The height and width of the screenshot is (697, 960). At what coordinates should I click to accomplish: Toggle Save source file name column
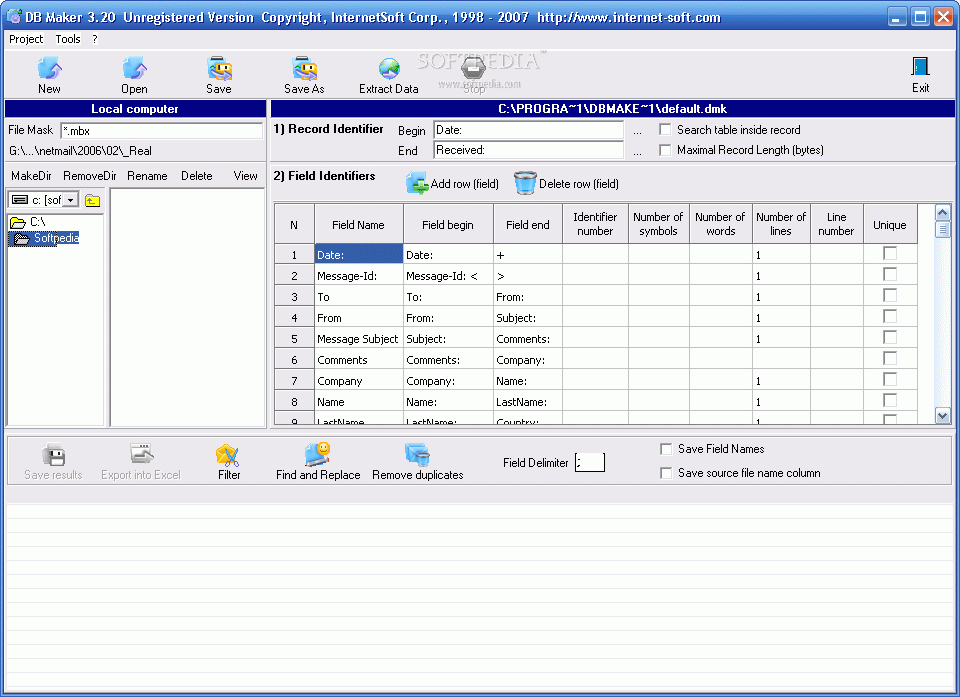point(666,473)
